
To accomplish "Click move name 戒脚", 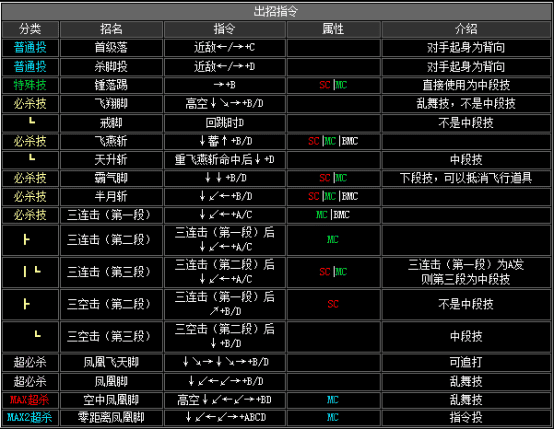I will coord(111,123).
